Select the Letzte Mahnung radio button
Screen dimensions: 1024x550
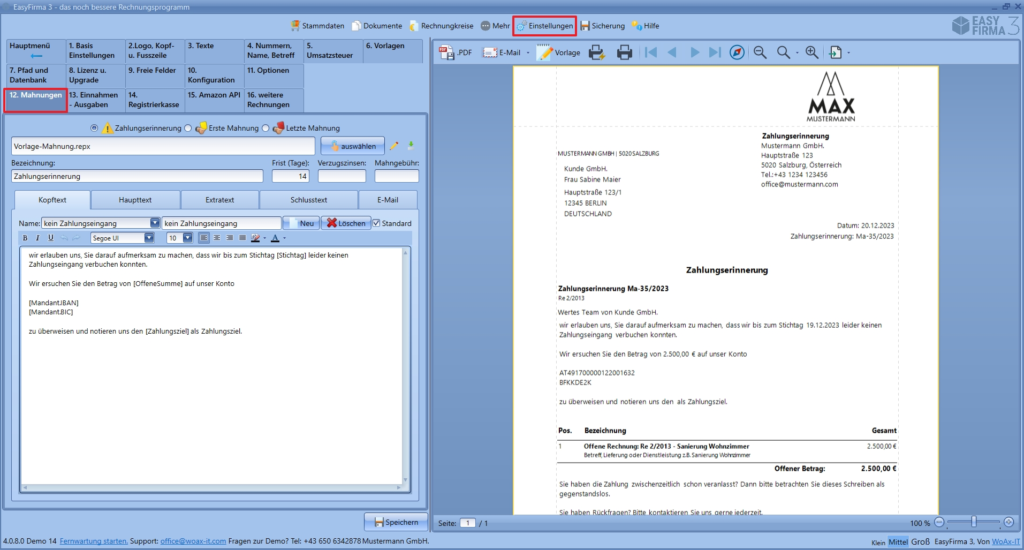(x=266, y=128)
